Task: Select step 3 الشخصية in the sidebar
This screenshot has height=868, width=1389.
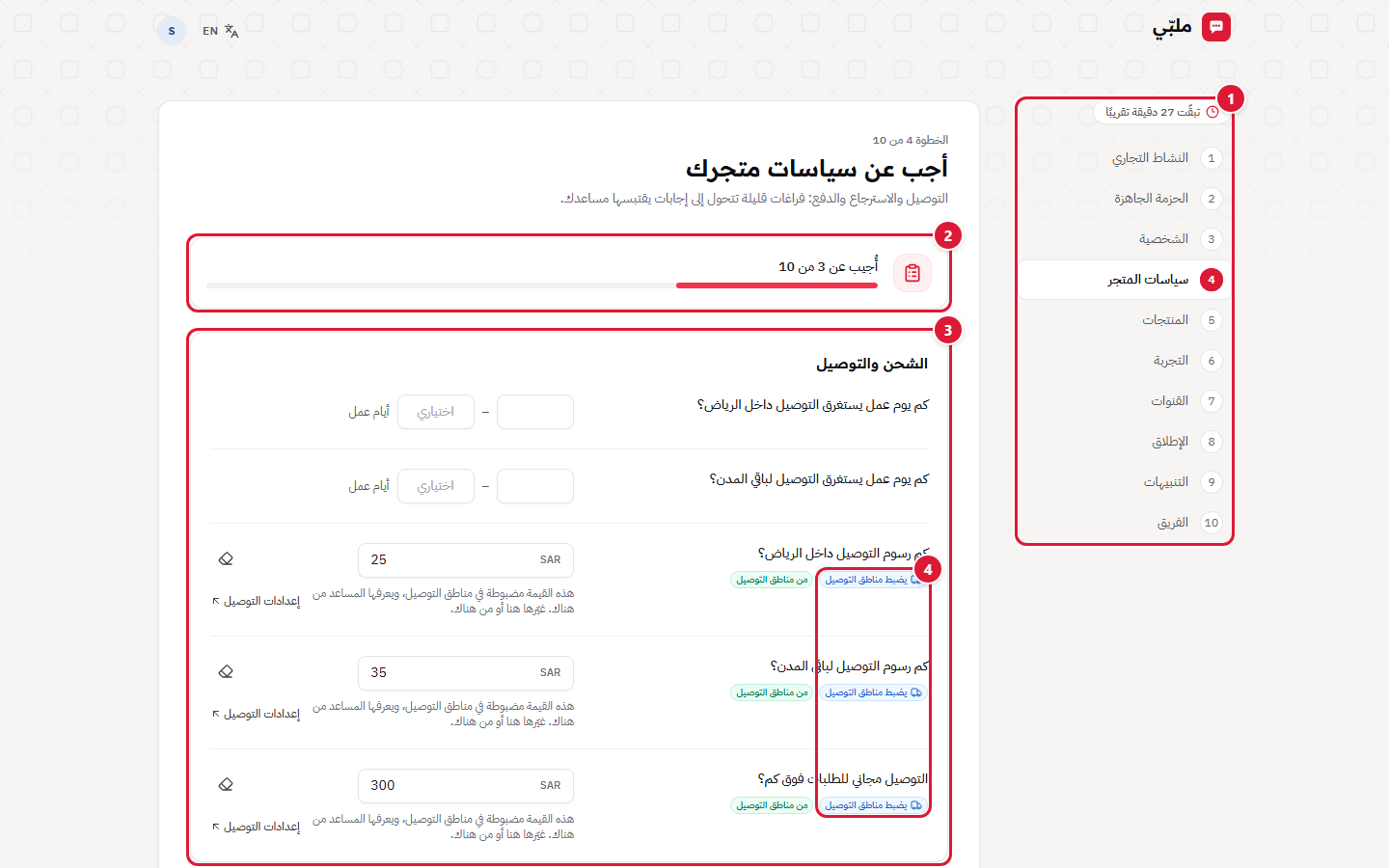Action: click(x=1125, y=239)
